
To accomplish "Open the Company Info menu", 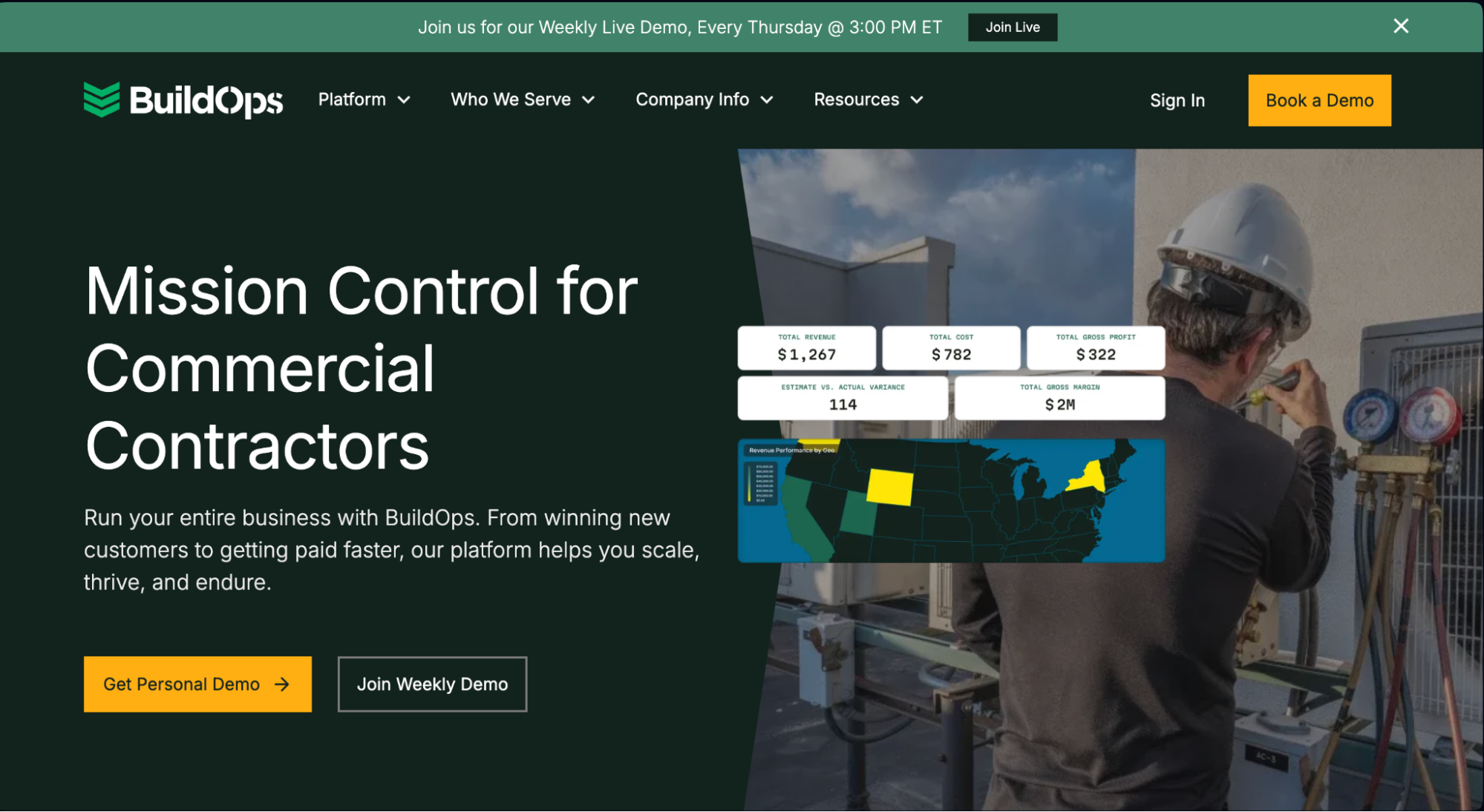I will coord(703,99).
